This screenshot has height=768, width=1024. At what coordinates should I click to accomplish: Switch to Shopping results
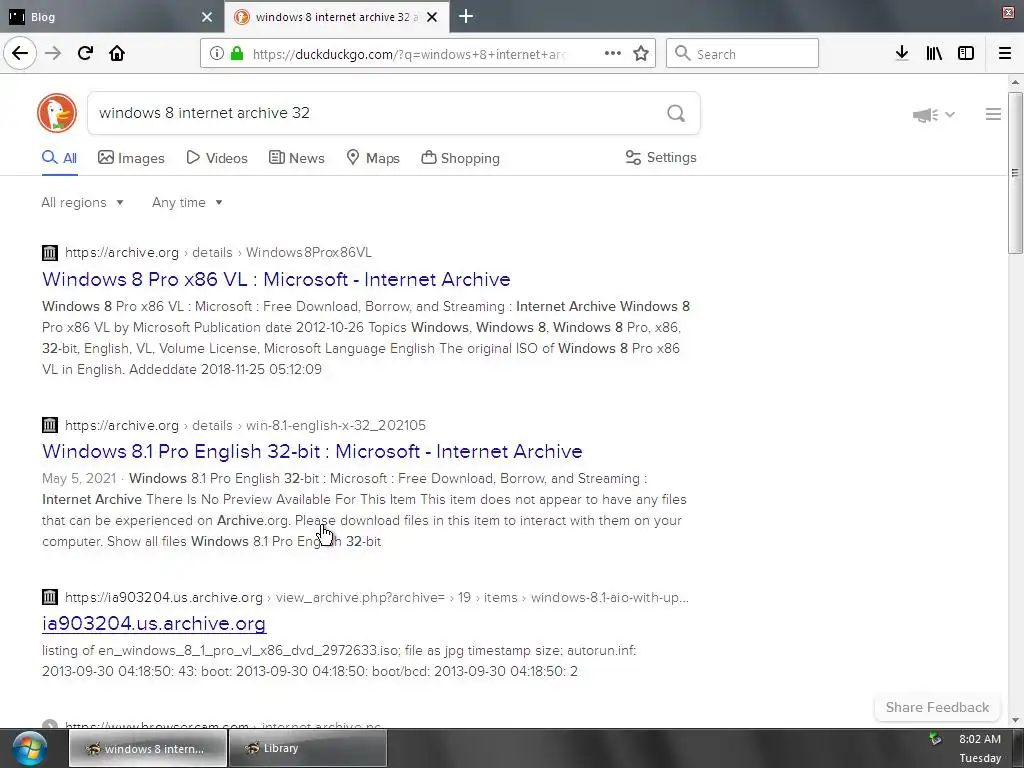(x=460, y=158)
